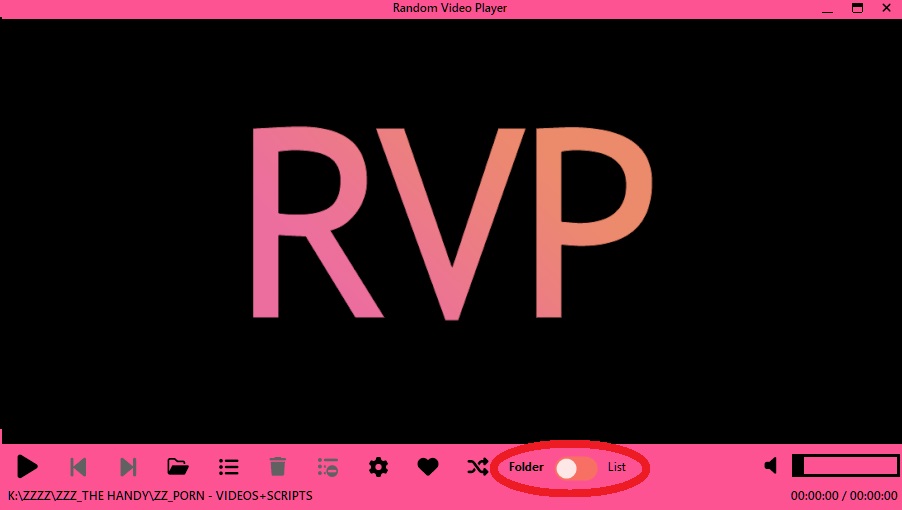
Task: Click the shuffle icon
Action: tap(478, 466)
